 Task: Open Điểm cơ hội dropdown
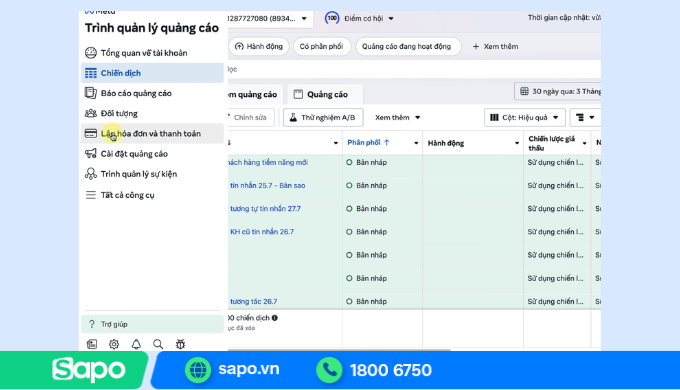[x=369, y=19]
